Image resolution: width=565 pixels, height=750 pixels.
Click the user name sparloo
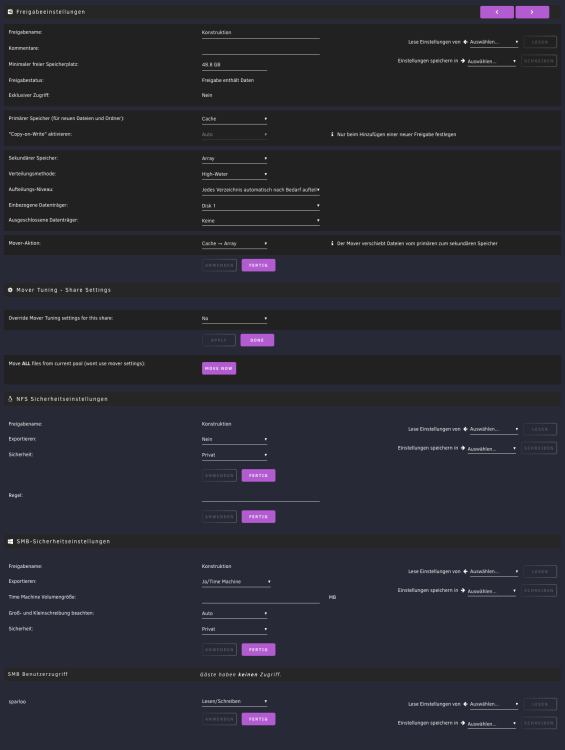click(17, 702)
